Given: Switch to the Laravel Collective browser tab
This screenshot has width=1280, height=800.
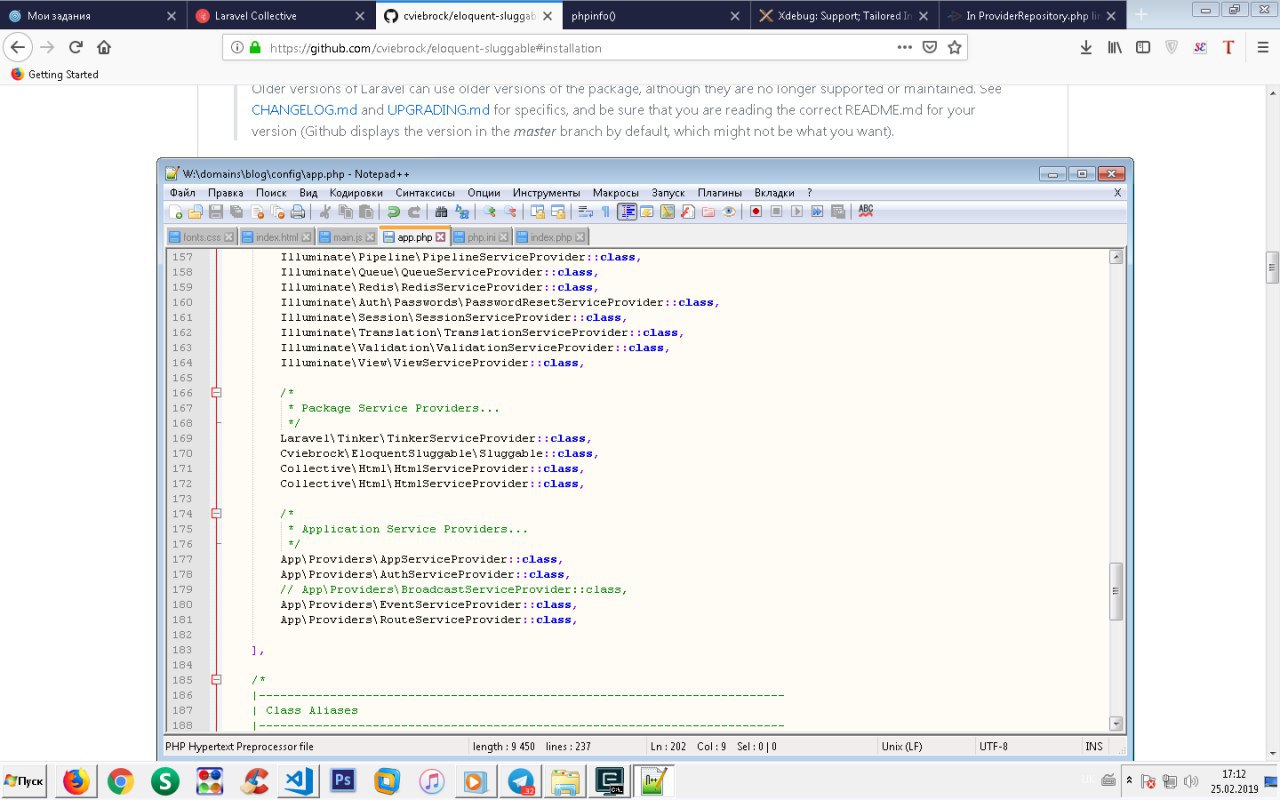Looking at the screenshot, I should coord(280,15).
